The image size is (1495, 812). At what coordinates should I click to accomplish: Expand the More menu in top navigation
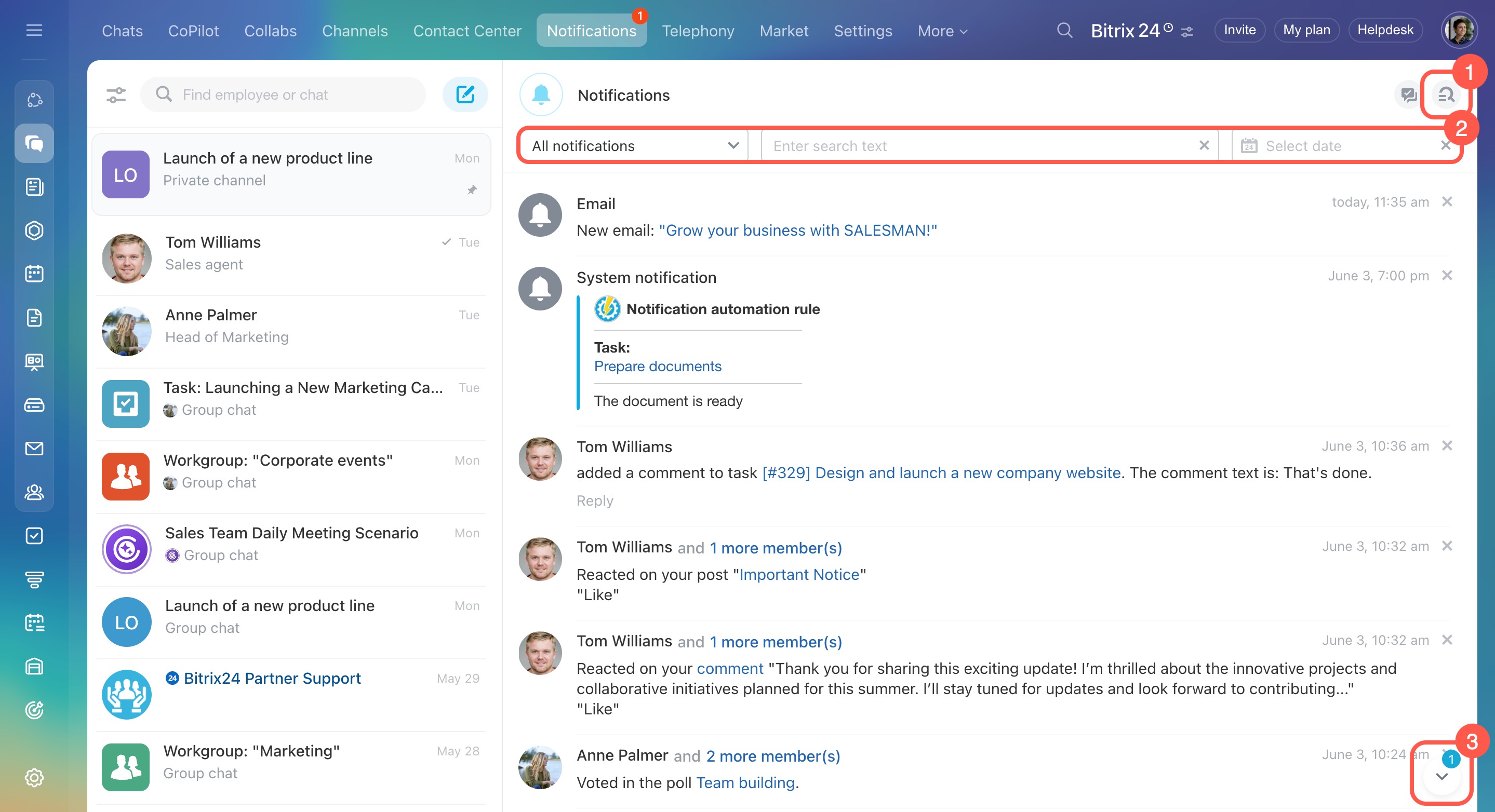click(942, 31)
